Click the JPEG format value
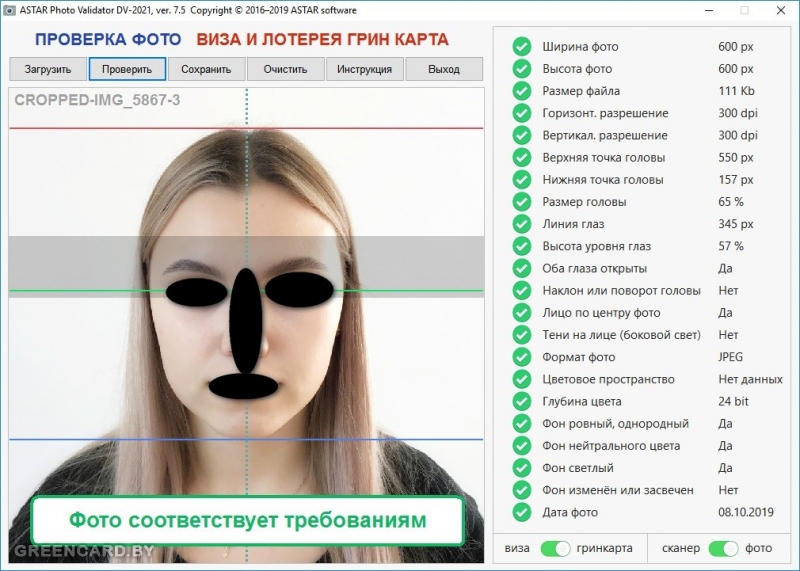This screenshot has width=800, height=571. point(731,357)
